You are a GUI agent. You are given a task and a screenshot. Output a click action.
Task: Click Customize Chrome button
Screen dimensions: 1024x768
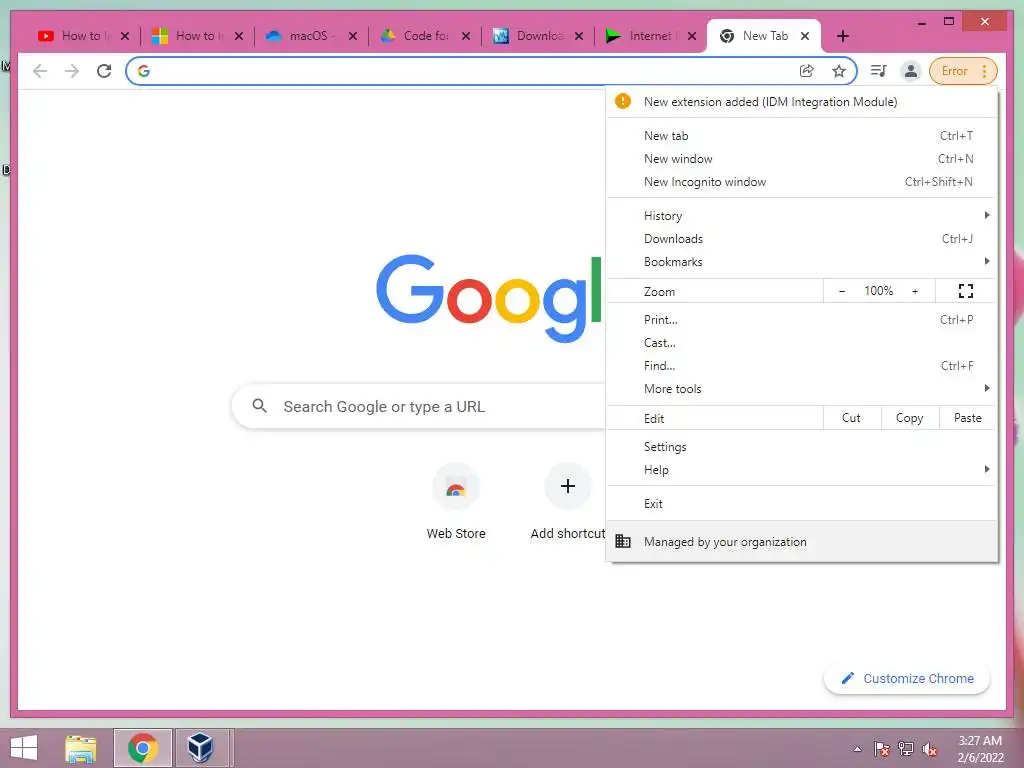pos(907,679)
